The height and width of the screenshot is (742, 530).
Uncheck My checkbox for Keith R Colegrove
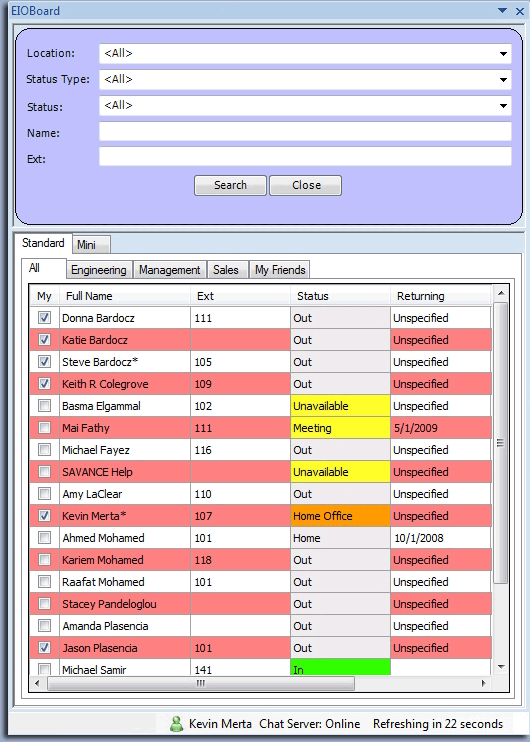coord(44,384)
